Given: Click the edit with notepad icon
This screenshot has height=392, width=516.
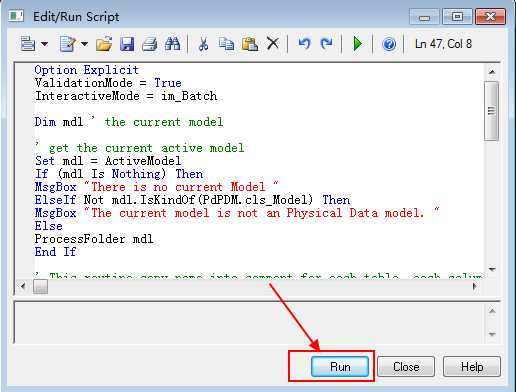Looking at the screenshot, I should tap(68, 44).
